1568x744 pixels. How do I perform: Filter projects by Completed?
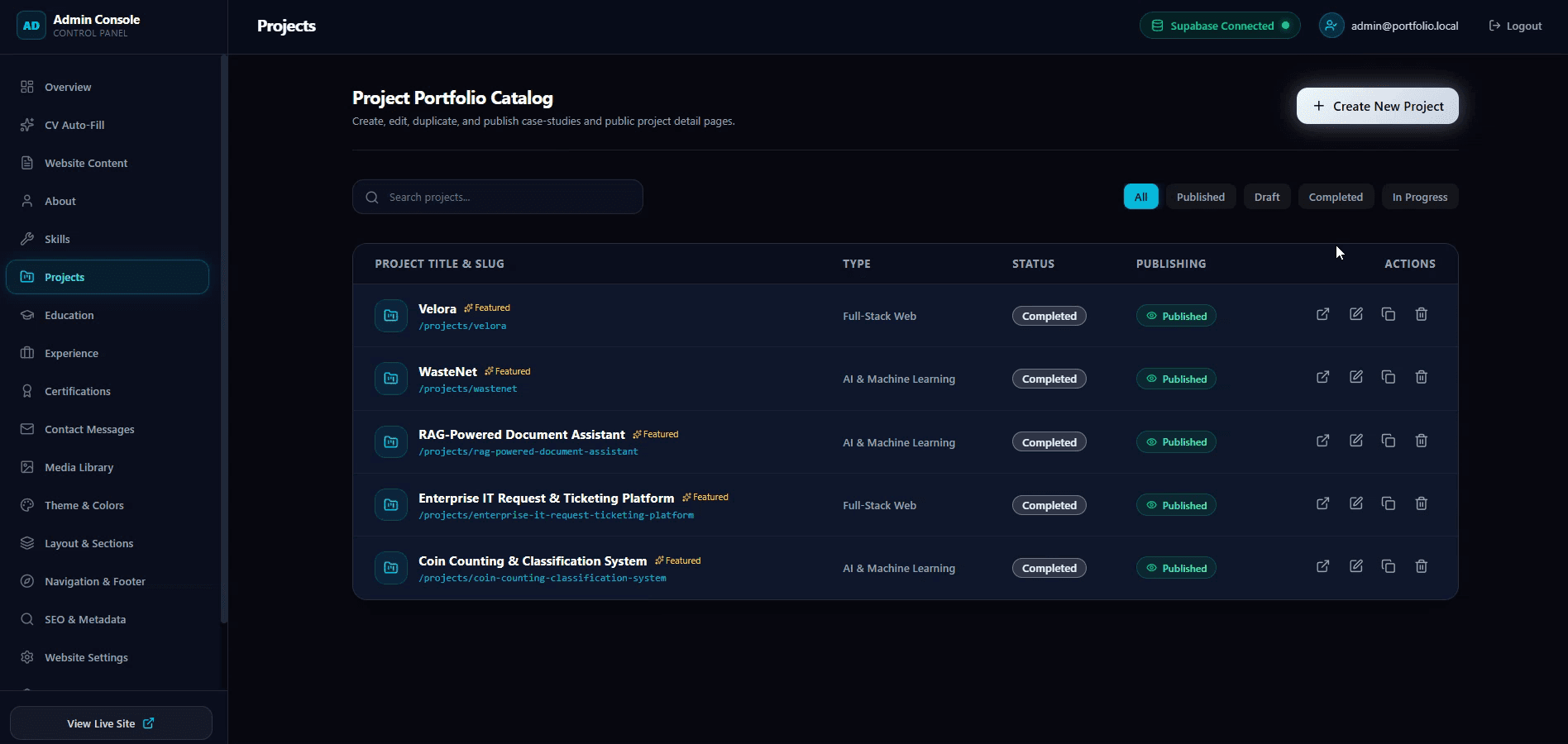[1336, 197]
